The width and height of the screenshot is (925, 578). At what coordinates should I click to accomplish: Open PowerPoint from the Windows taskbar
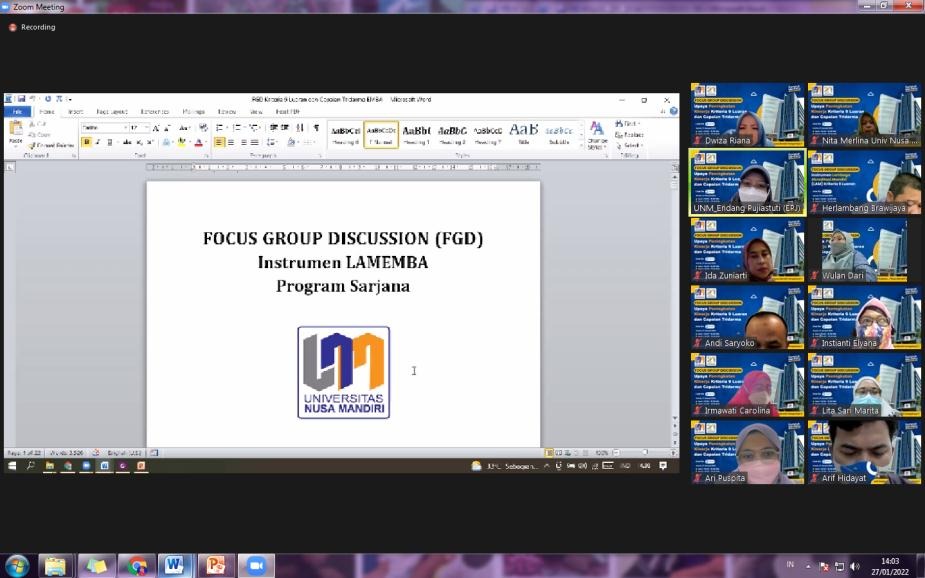[216, 566]
